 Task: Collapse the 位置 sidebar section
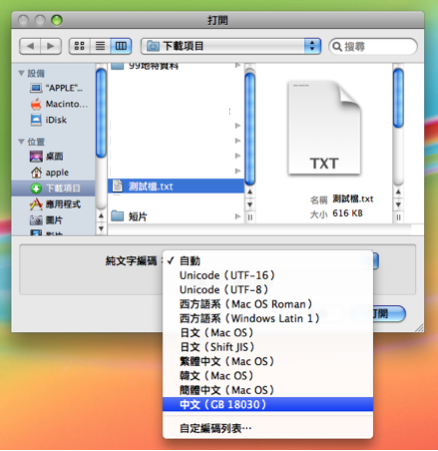(x=22, y=142)
